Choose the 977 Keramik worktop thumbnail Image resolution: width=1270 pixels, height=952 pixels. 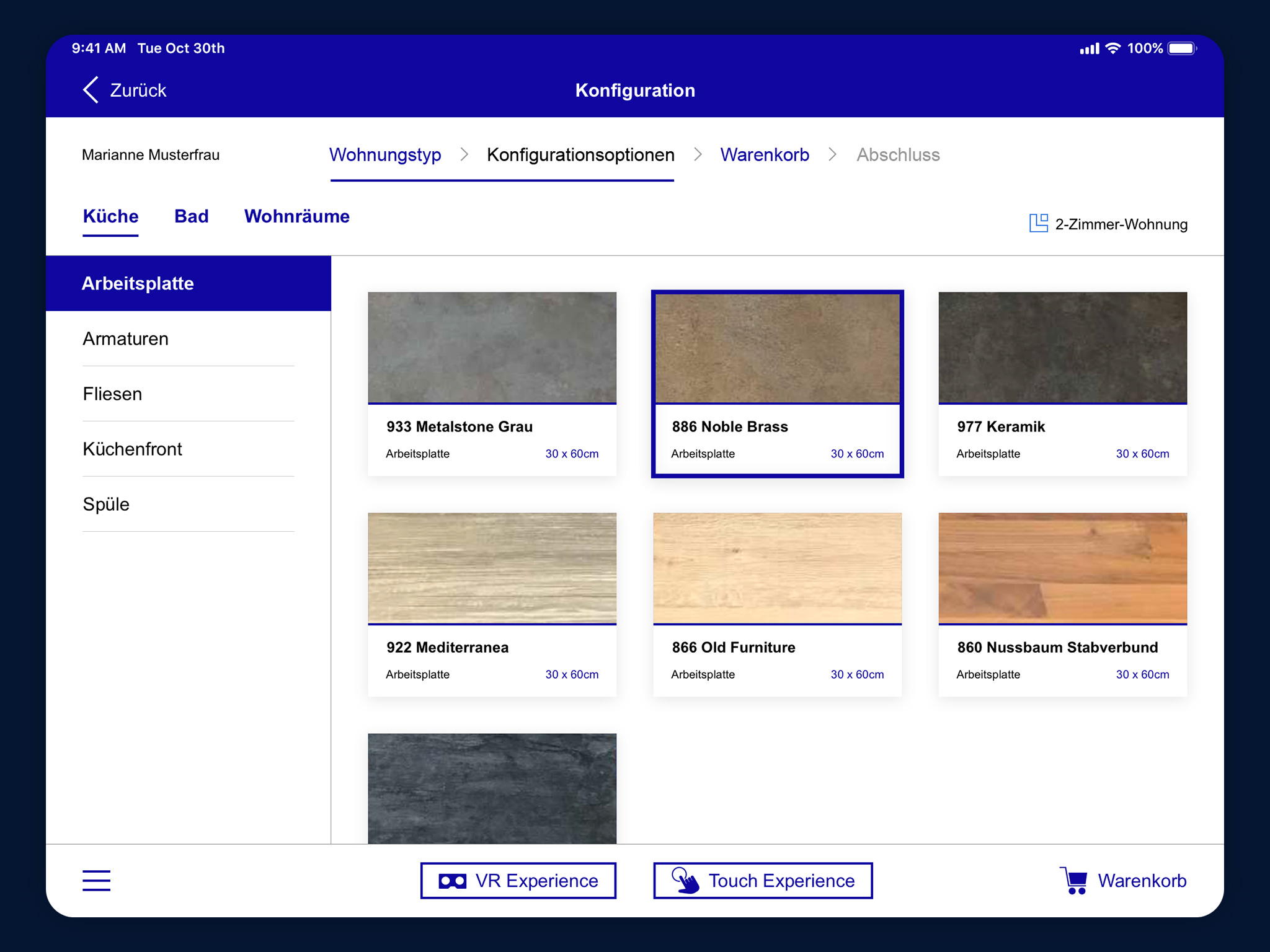coord(1062,348)
